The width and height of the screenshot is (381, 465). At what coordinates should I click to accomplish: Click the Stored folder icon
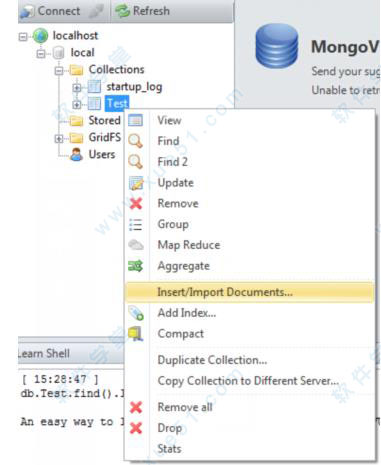click(x=77, y=121)
